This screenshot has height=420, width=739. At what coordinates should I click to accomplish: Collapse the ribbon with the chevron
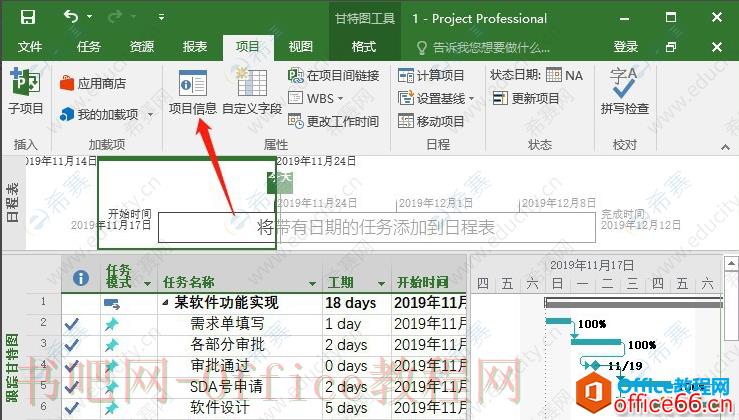(725, 148)
